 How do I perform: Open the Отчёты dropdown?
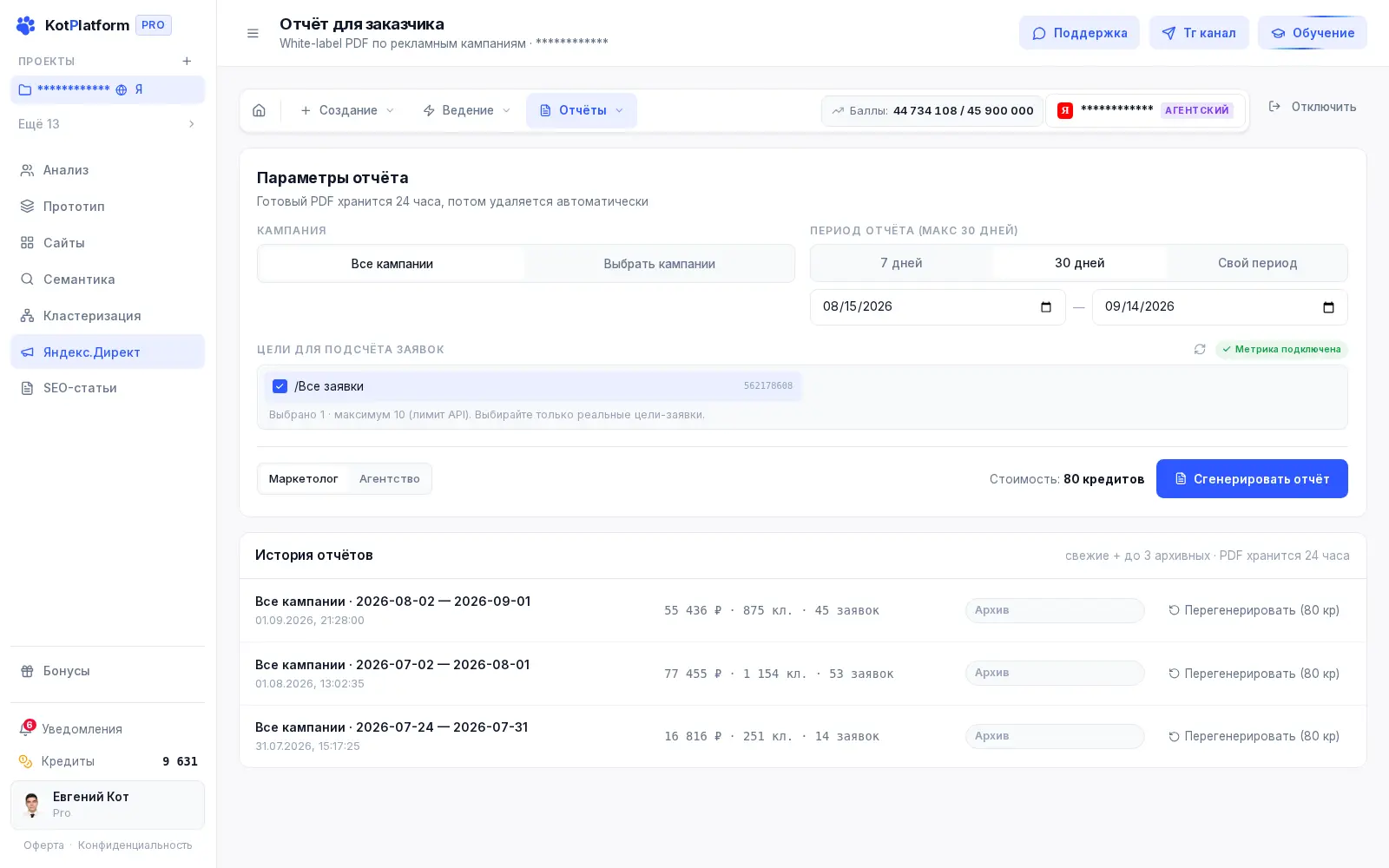click(x=582, y=110)
